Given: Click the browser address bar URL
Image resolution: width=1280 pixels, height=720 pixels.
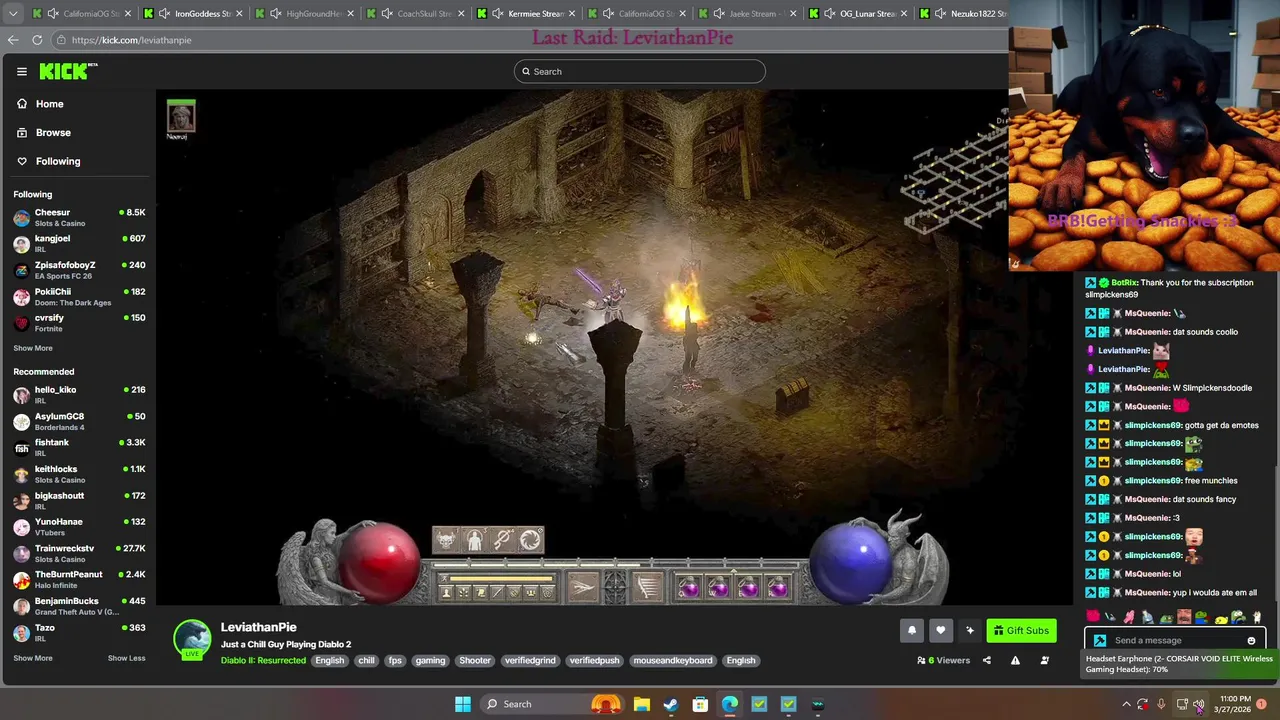Looking at the screenshot, I should (x=131, y=40).
